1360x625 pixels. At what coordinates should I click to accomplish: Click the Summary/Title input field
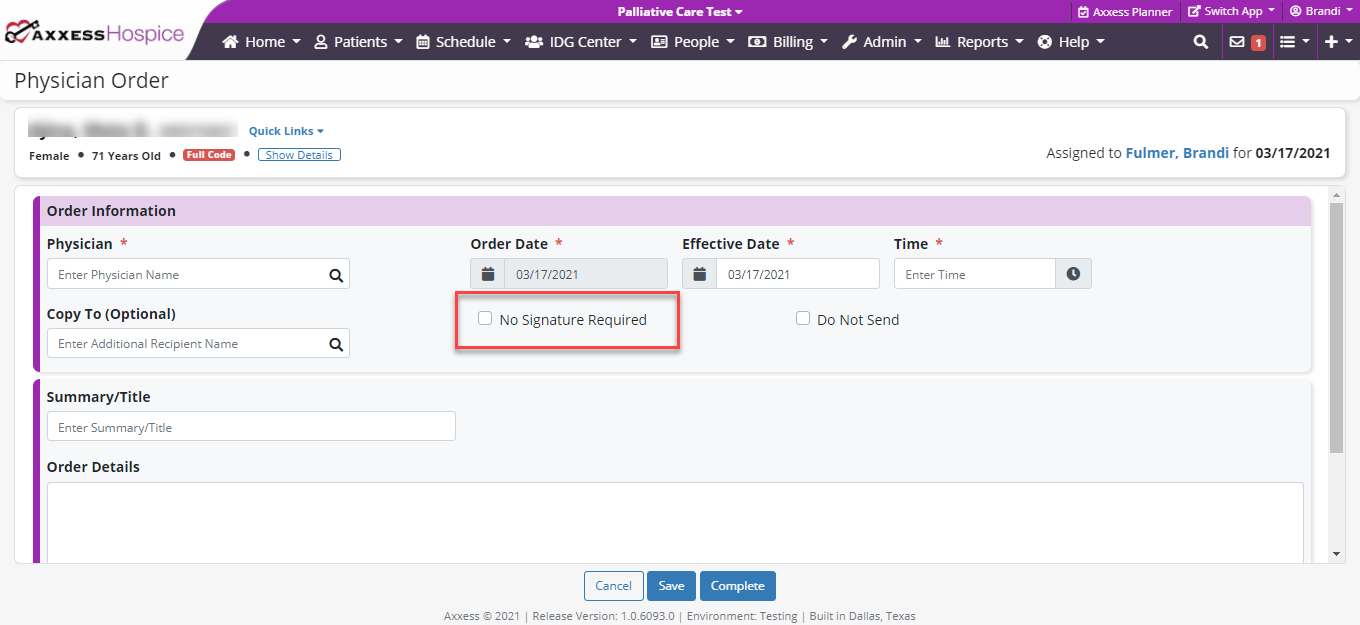point(251,427)
